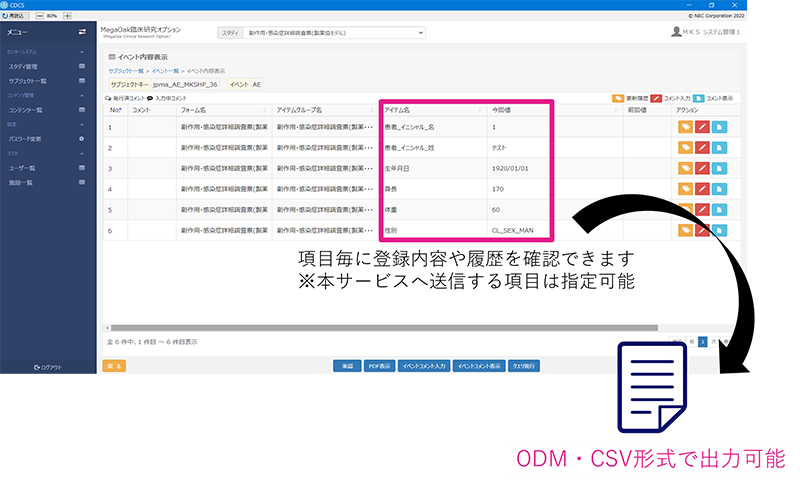Sort table by the No column header
The image size is (800, 486).
coord(115,110)
